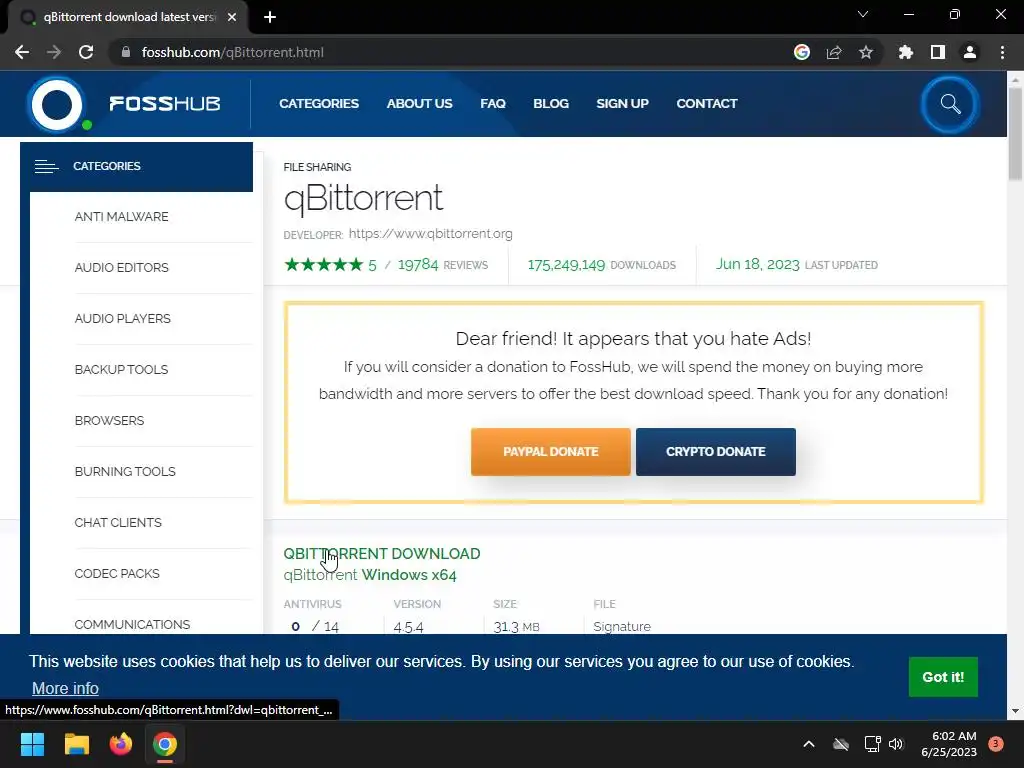Open Sign Up nav menu
Viewport: 1024px width, 768px height.
[x=622, y=103]
